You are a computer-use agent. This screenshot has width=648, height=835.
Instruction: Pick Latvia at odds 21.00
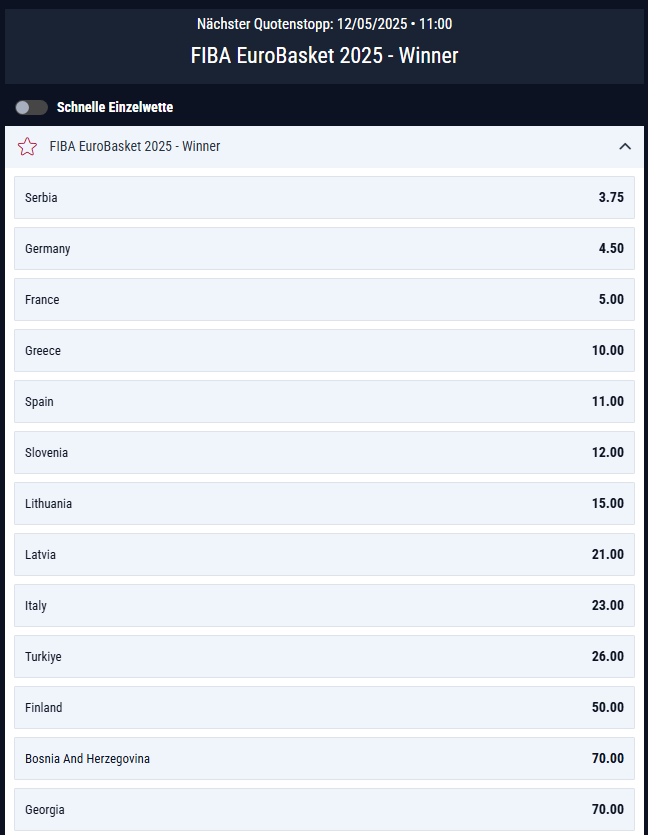pyautogui.click(x=324, y=554)
